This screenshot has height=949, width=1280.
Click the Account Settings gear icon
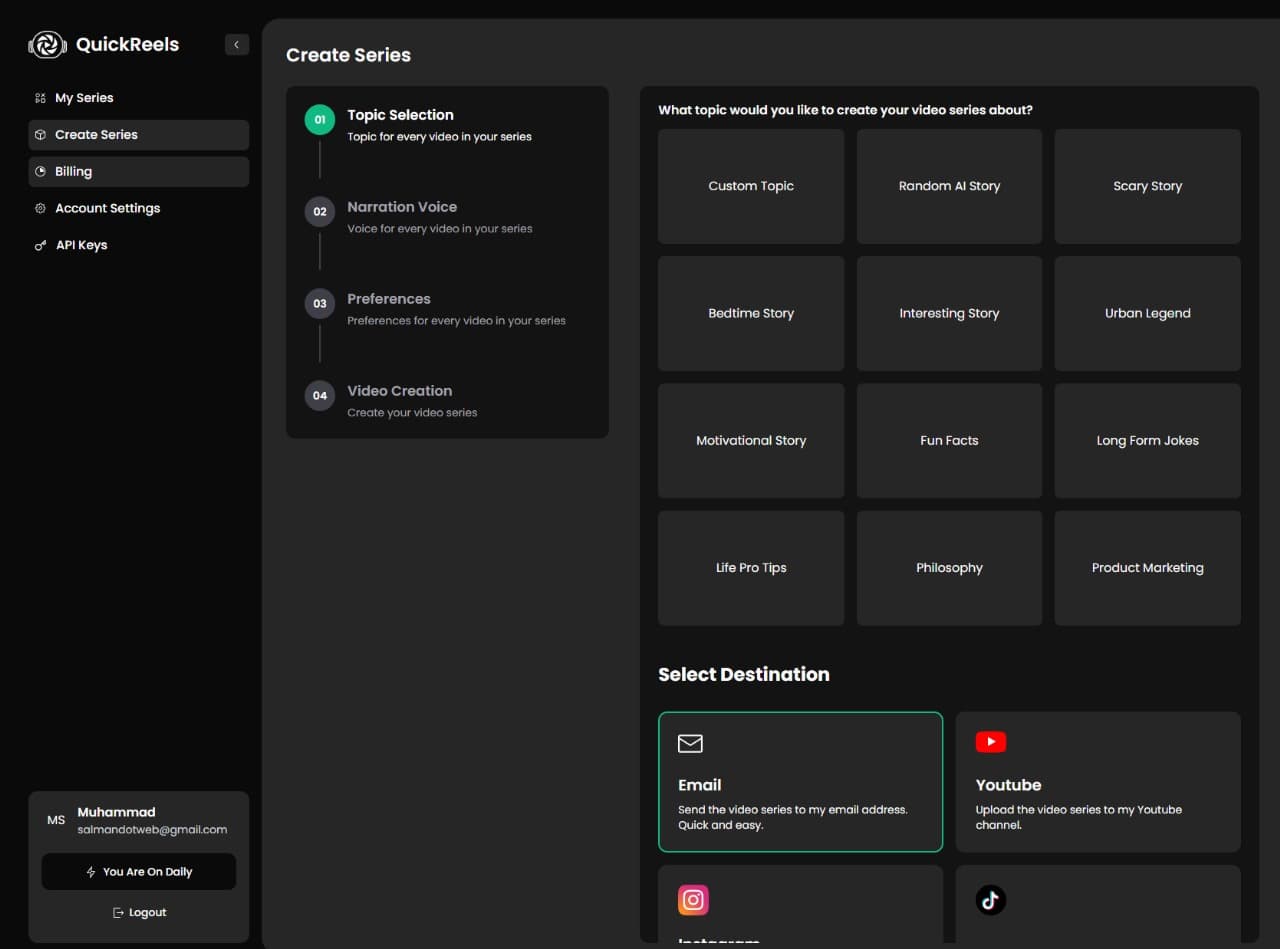click(40, 208)
